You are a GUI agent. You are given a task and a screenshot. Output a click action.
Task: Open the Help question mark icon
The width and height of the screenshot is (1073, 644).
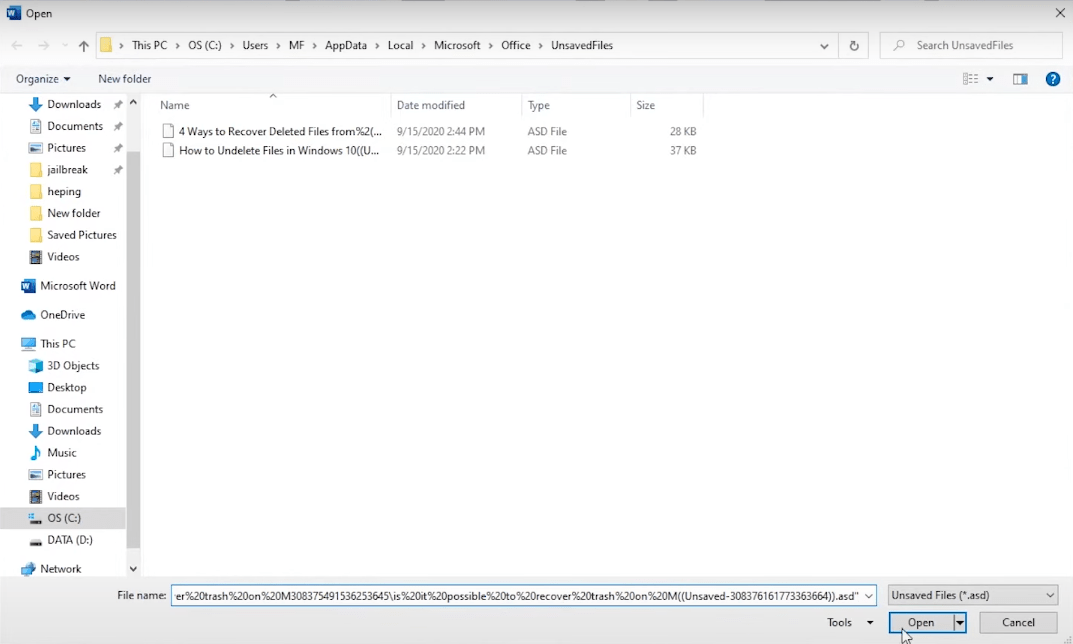click(1052, 79)
